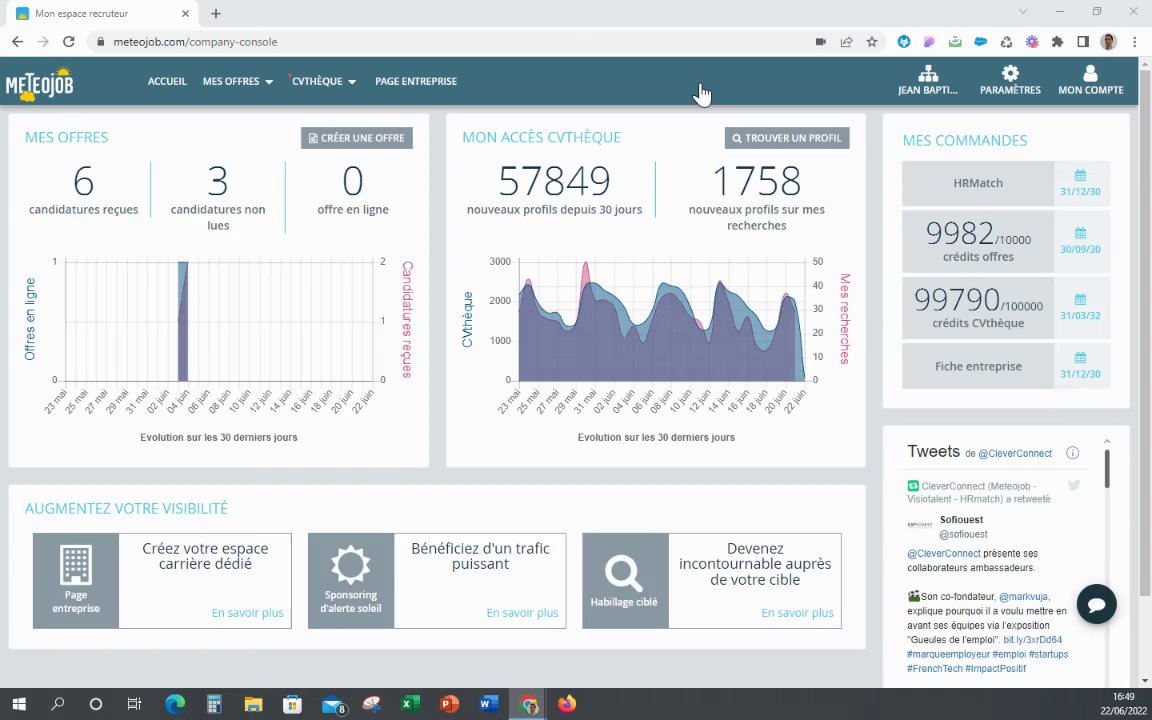Open the Paramètres gear icon
Screen dimensions: 1152x720
(1010, 73)
